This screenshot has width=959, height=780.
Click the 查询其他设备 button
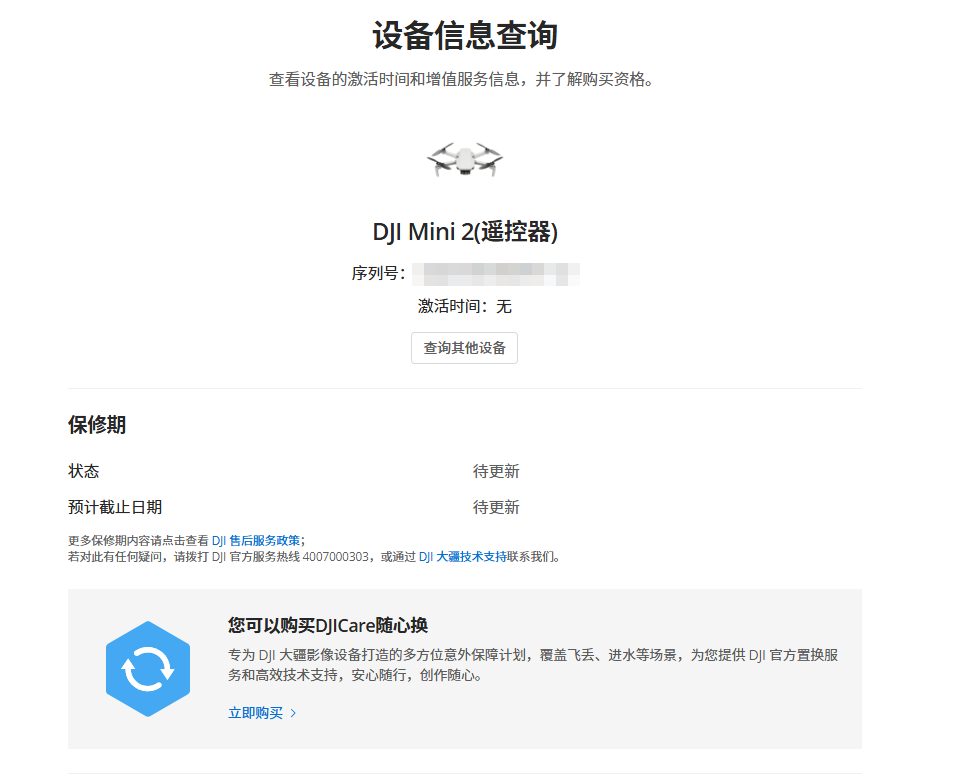coord(464,348)
